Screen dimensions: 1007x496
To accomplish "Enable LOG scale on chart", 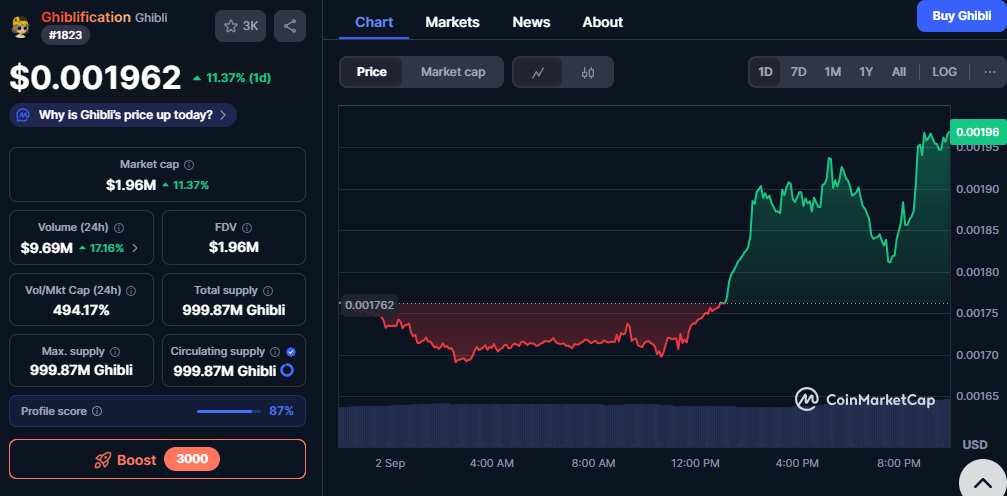I will 945,72.
